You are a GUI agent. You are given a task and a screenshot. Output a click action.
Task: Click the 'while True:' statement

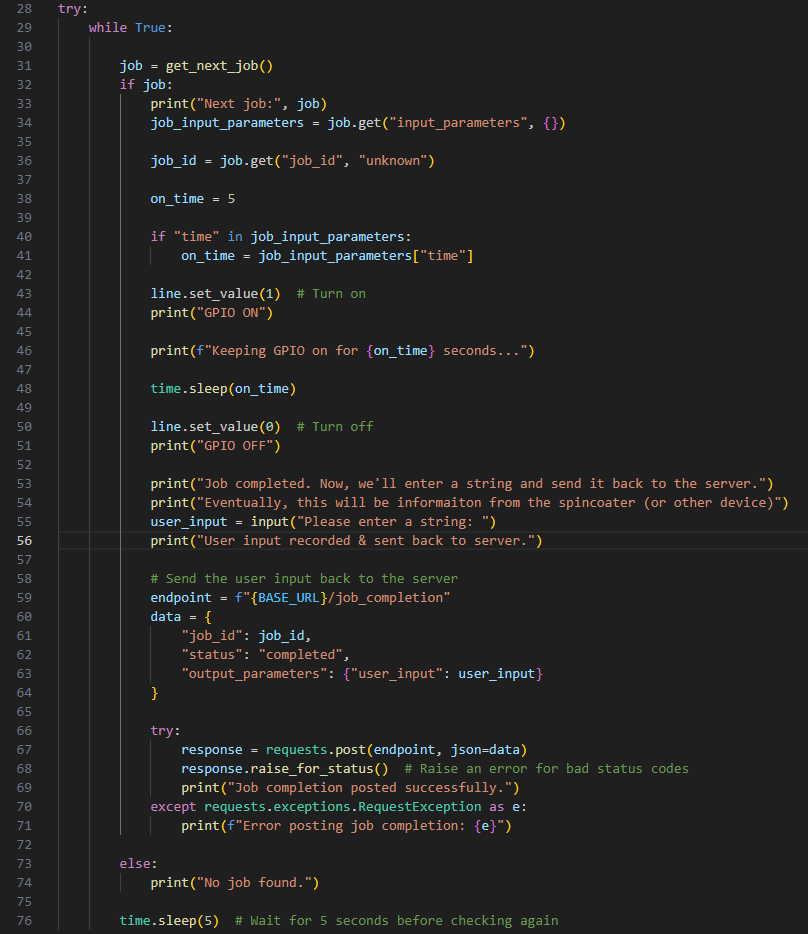tap(130, 28)
